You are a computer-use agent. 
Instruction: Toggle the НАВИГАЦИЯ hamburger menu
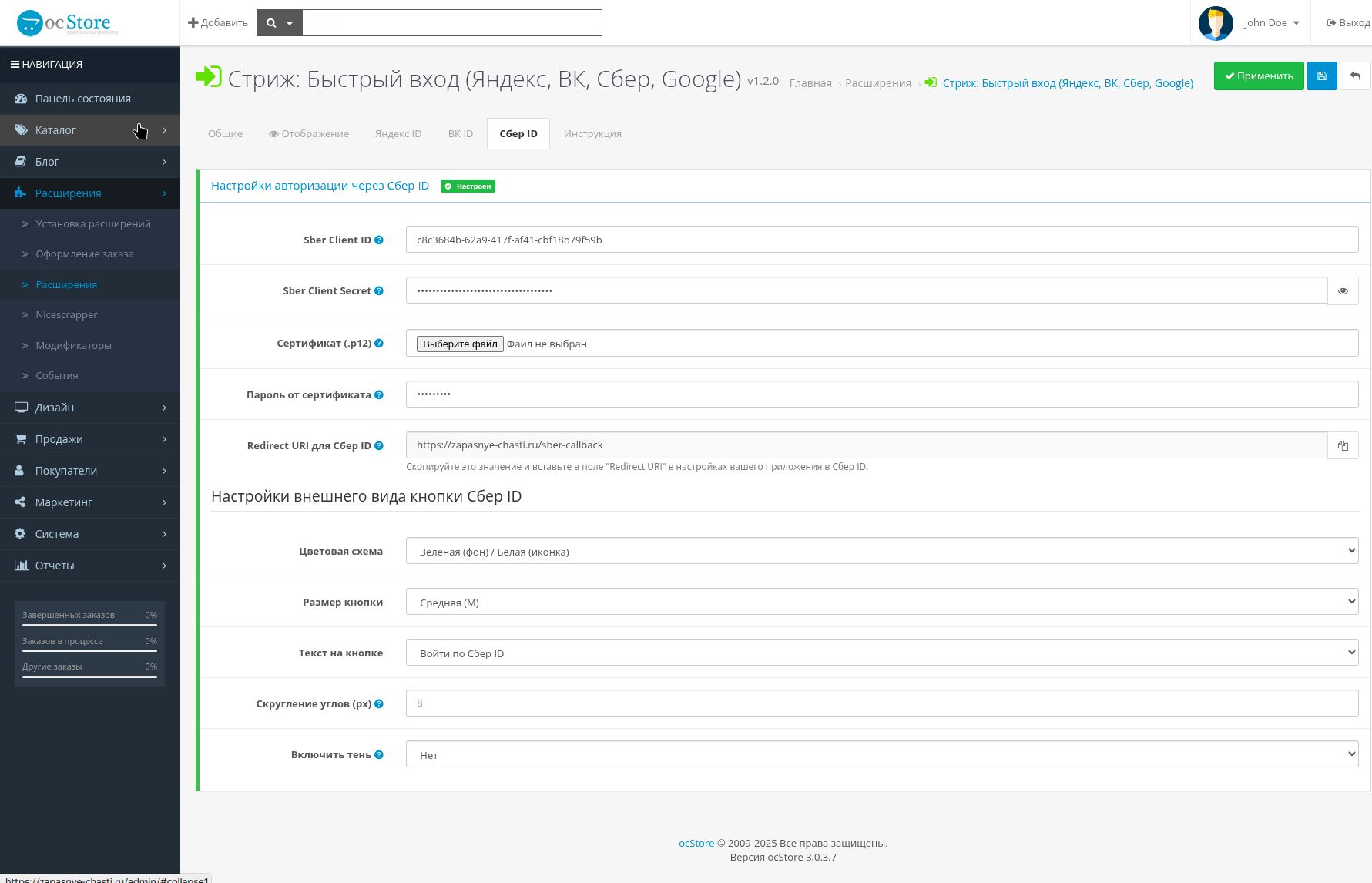point(46,64)
